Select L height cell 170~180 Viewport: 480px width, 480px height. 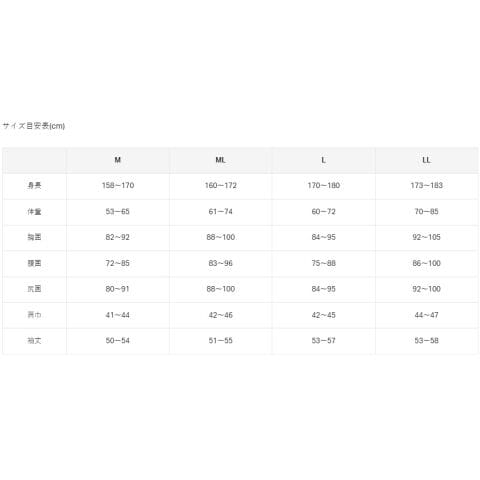[x=324, y=186]
